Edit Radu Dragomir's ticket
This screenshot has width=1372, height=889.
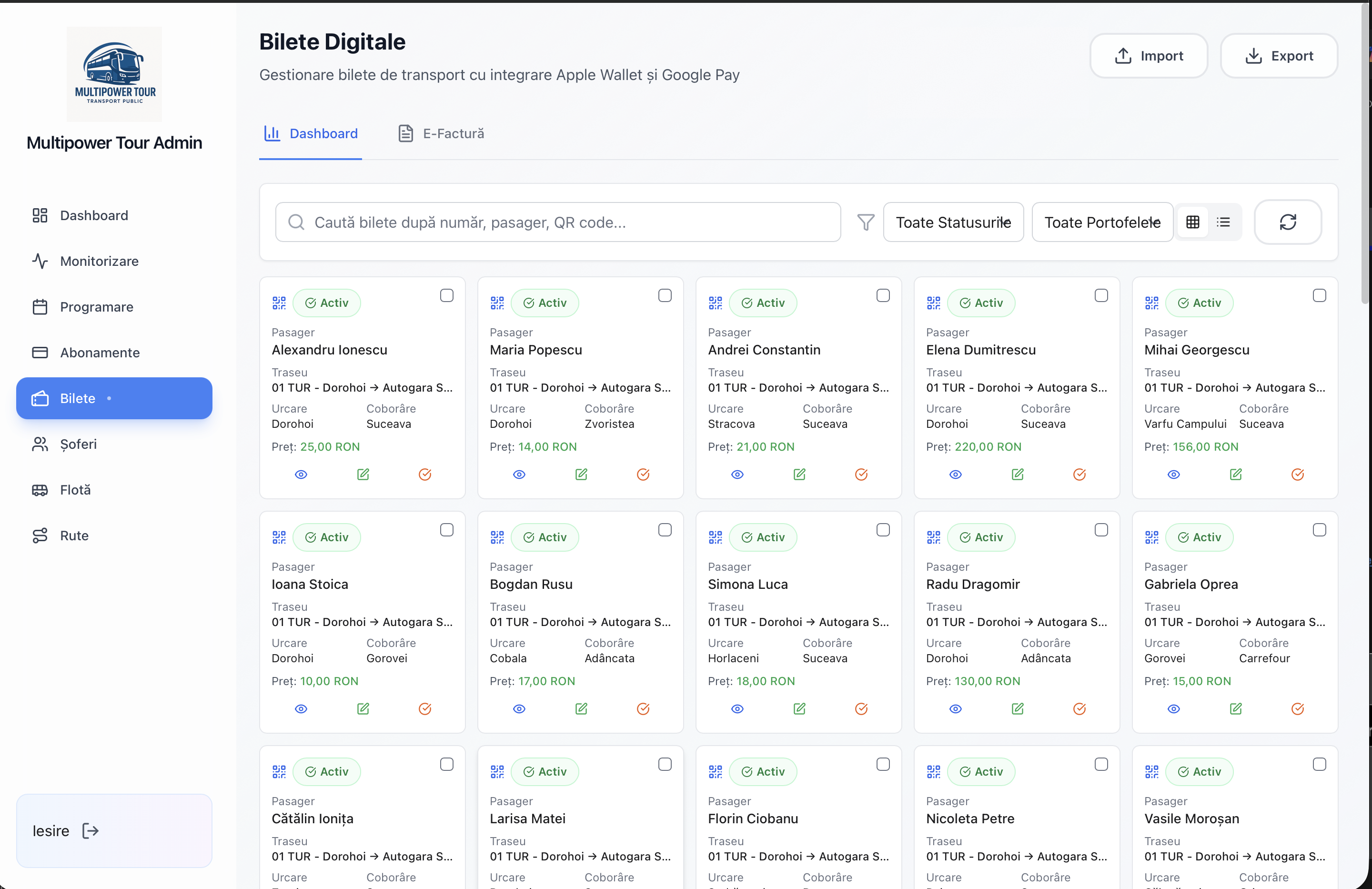tap(1018, 708)
